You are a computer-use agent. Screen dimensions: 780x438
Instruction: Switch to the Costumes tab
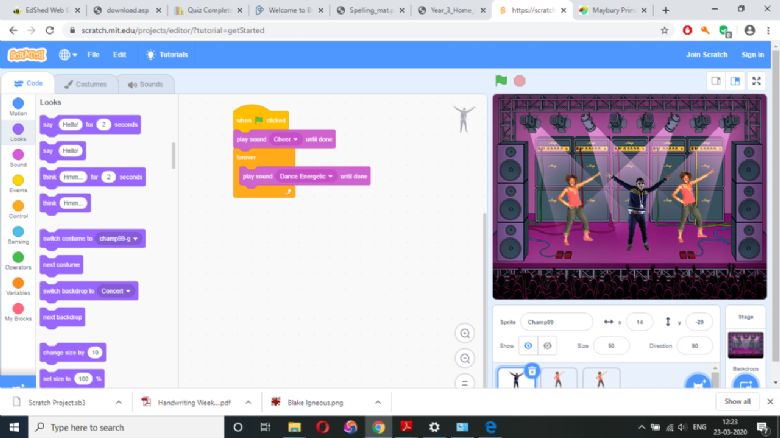[86, 84]
